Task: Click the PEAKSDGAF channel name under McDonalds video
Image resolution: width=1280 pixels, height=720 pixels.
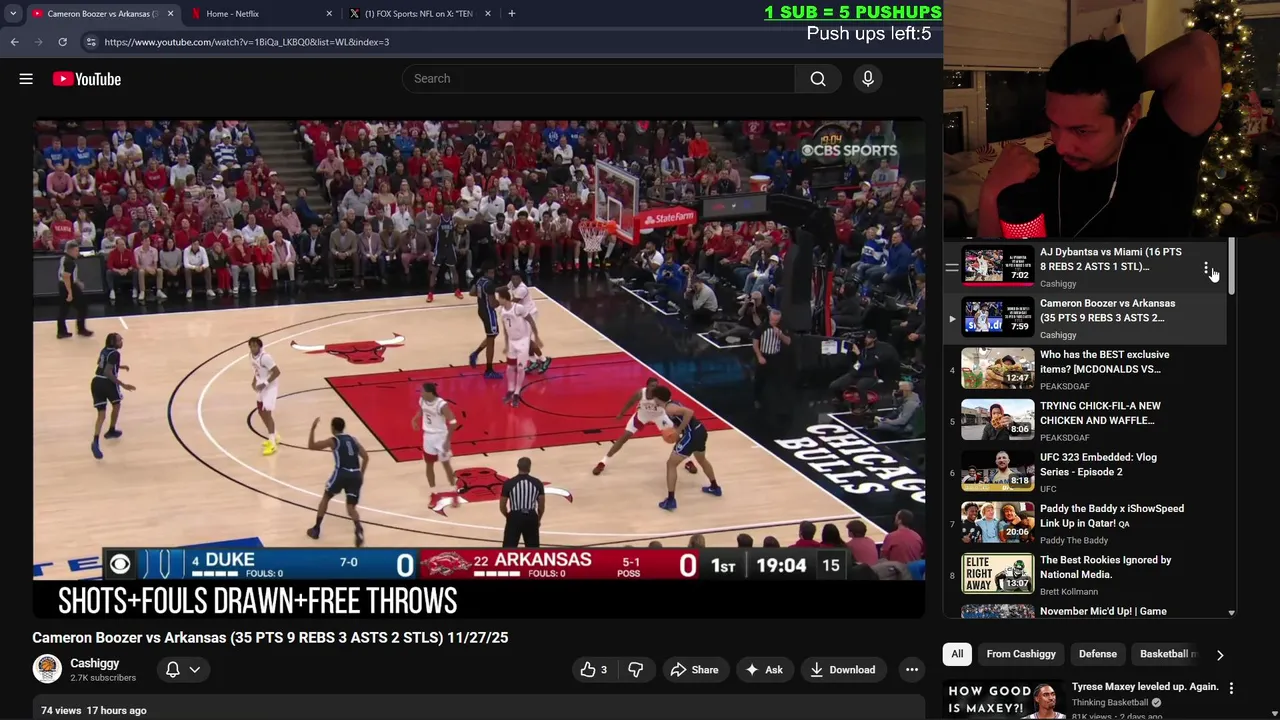Action: point(1064,386)
